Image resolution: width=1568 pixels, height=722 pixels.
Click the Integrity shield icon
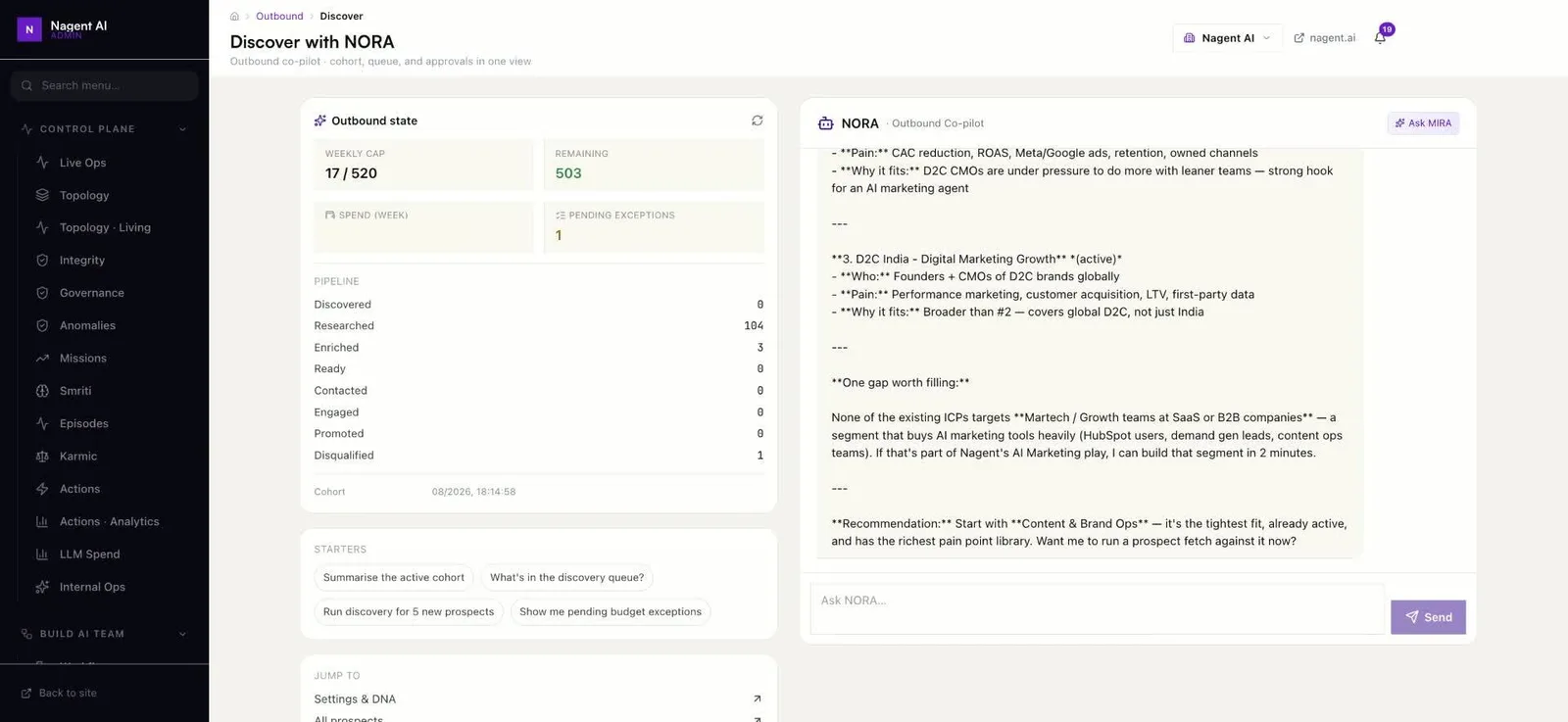pos(42,261)
